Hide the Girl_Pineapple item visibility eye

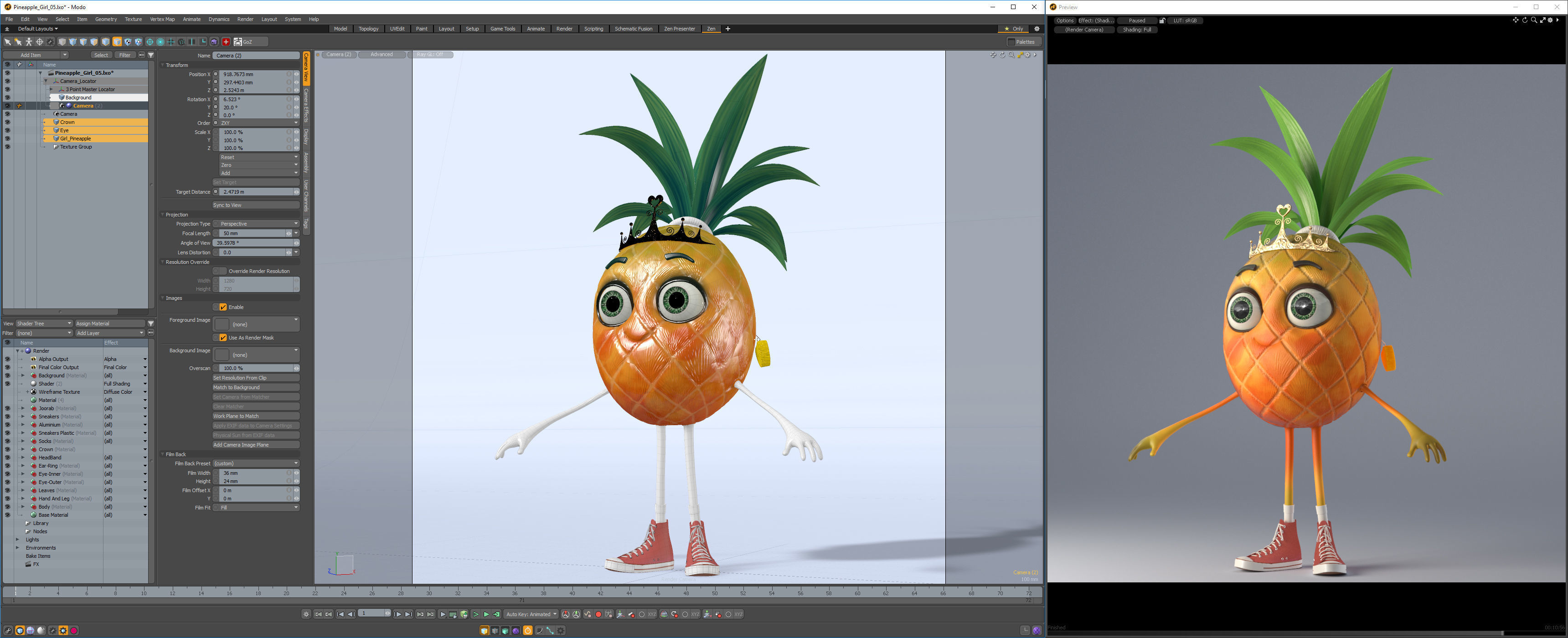click(x=7, y=139)
